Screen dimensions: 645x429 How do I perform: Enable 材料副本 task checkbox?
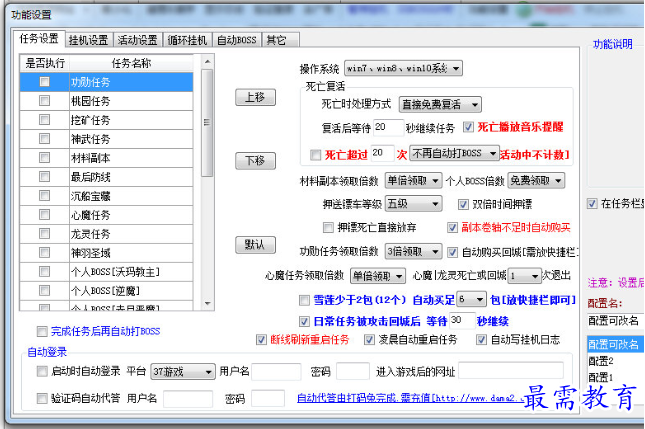[44, 158]
